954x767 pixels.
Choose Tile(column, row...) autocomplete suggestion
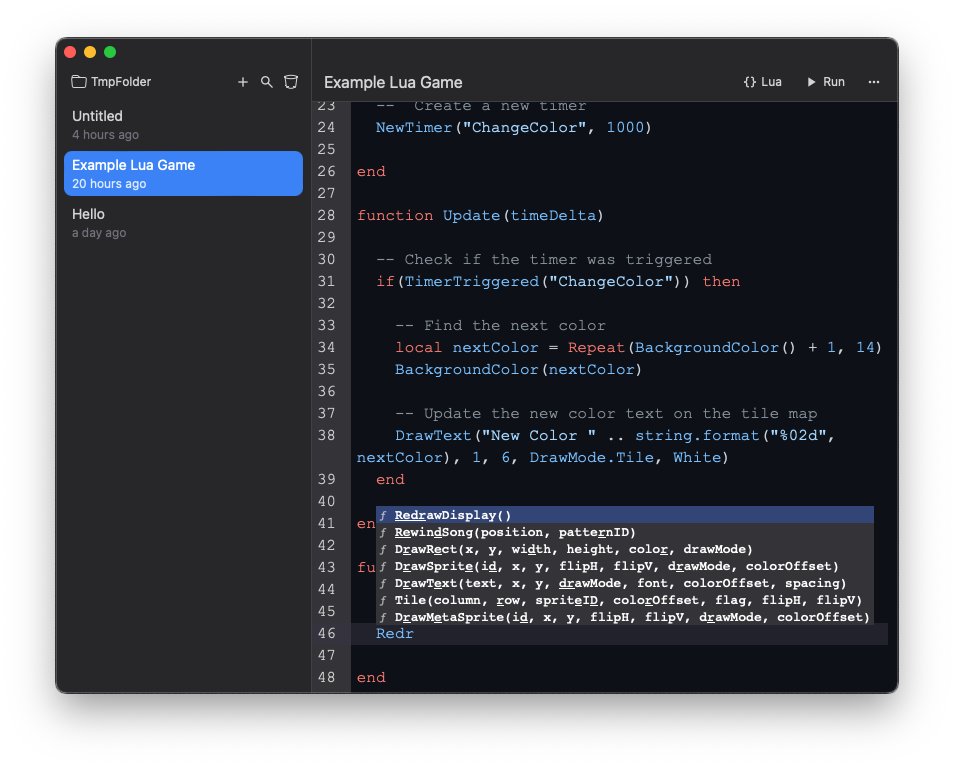624,600
